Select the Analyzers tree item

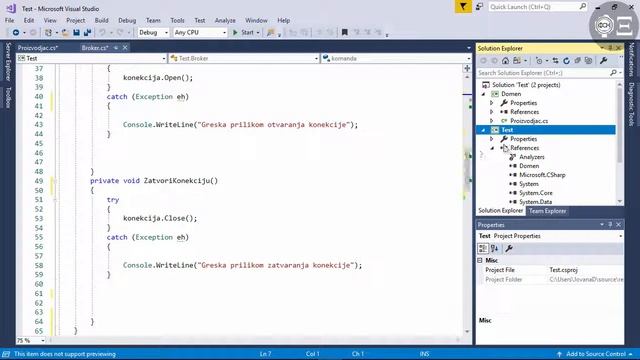click(x=531, y=157)
